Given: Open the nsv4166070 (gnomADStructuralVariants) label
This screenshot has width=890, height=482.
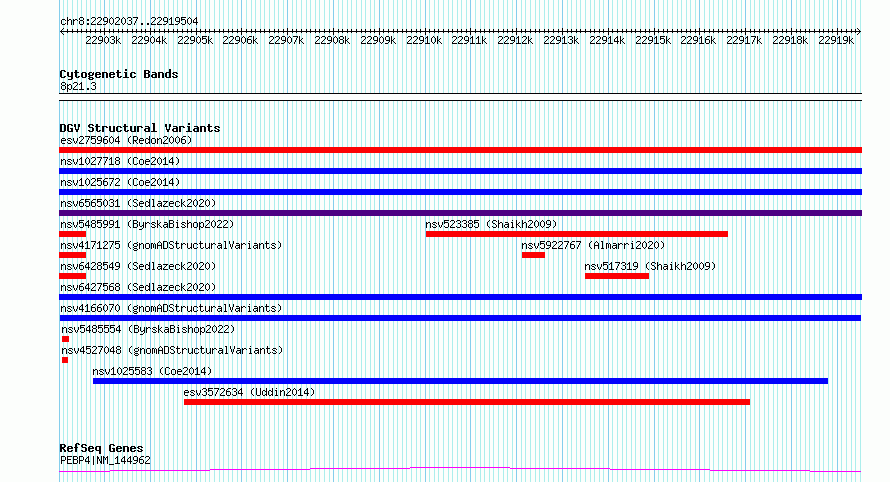Looking at the screenshot, I should (171, 308).
